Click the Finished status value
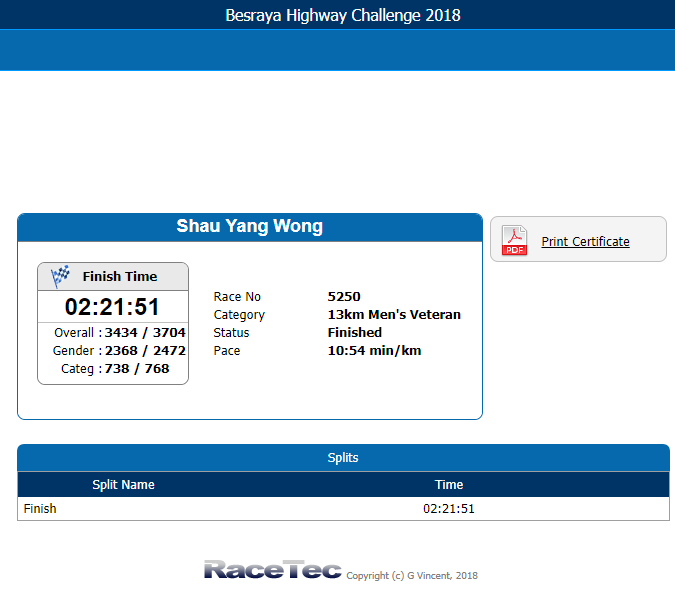This screenshot has width=675, height=591. tap(355, 333)
